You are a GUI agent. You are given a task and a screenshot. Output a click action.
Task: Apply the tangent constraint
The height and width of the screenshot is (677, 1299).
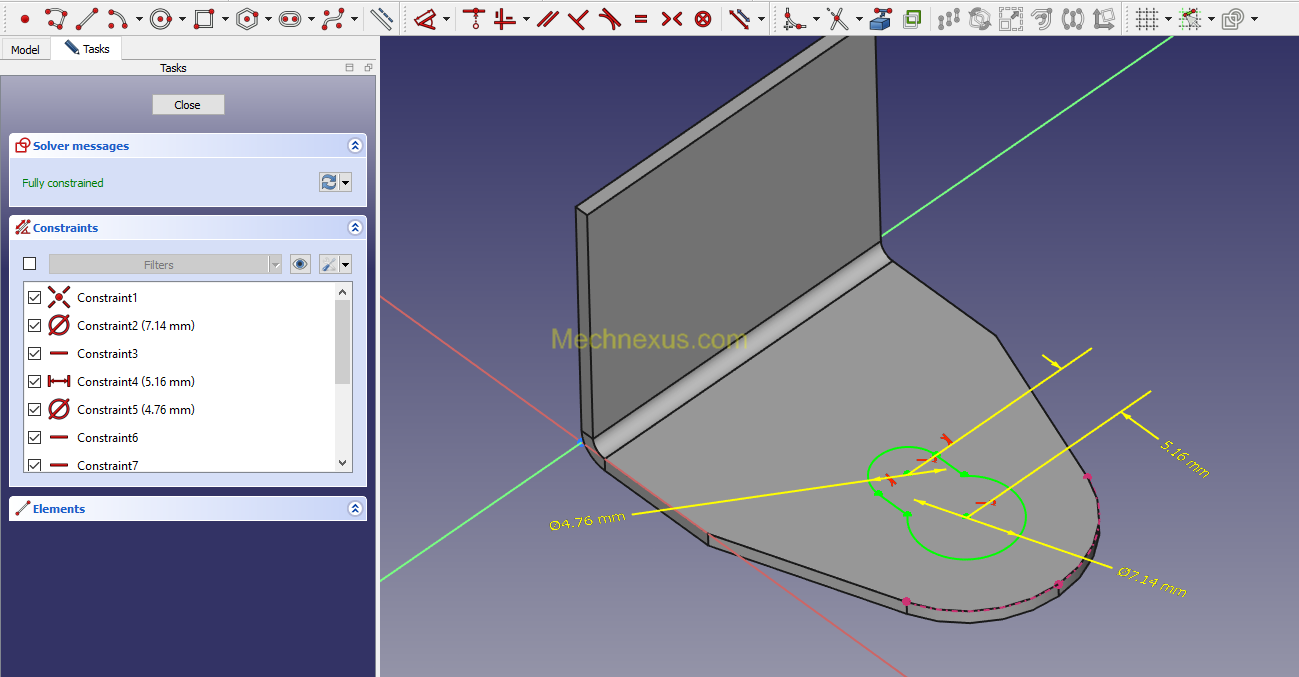click(609, 18)
